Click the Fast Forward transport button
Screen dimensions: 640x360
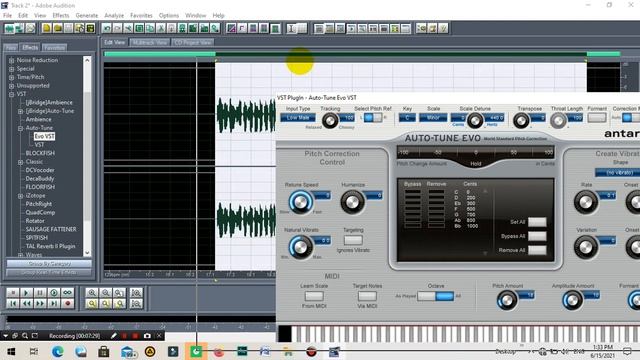pos(40,303)
